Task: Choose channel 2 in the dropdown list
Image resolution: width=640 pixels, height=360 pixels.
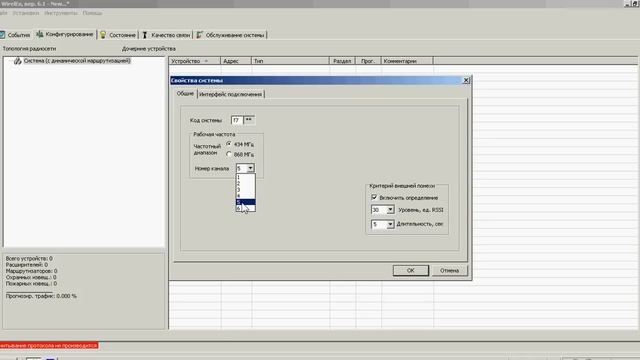Action: pyautogui.click(x=246, y=183)
